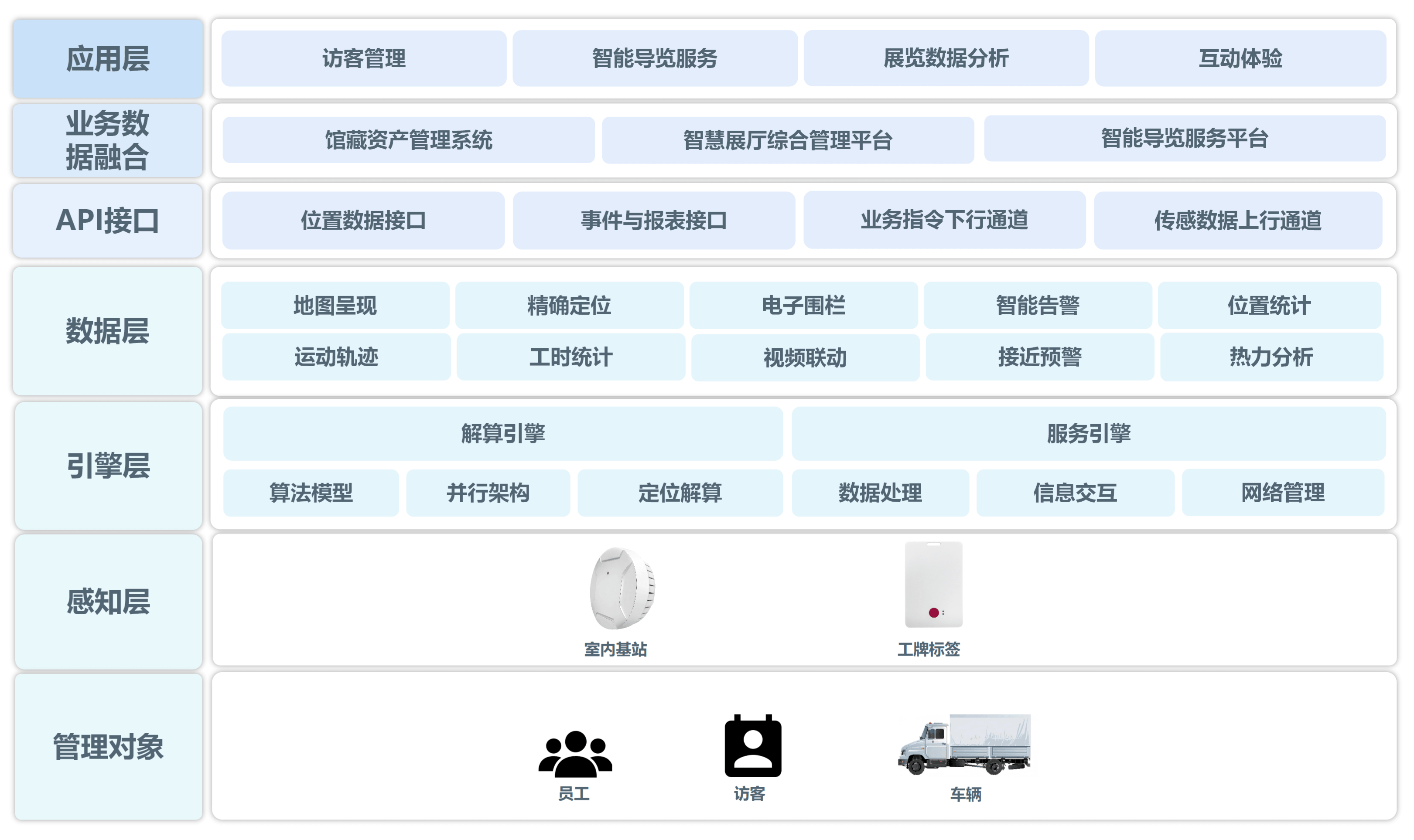Click the truck vehicle image
The height and width of the screenshot is (840, 1414).
pos(964,745)
